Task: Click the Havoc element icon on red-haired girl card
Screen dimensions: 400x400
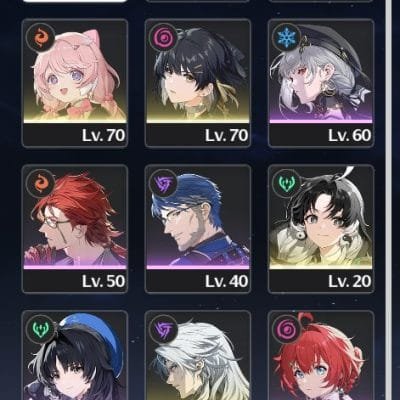Action: point(287,329)
